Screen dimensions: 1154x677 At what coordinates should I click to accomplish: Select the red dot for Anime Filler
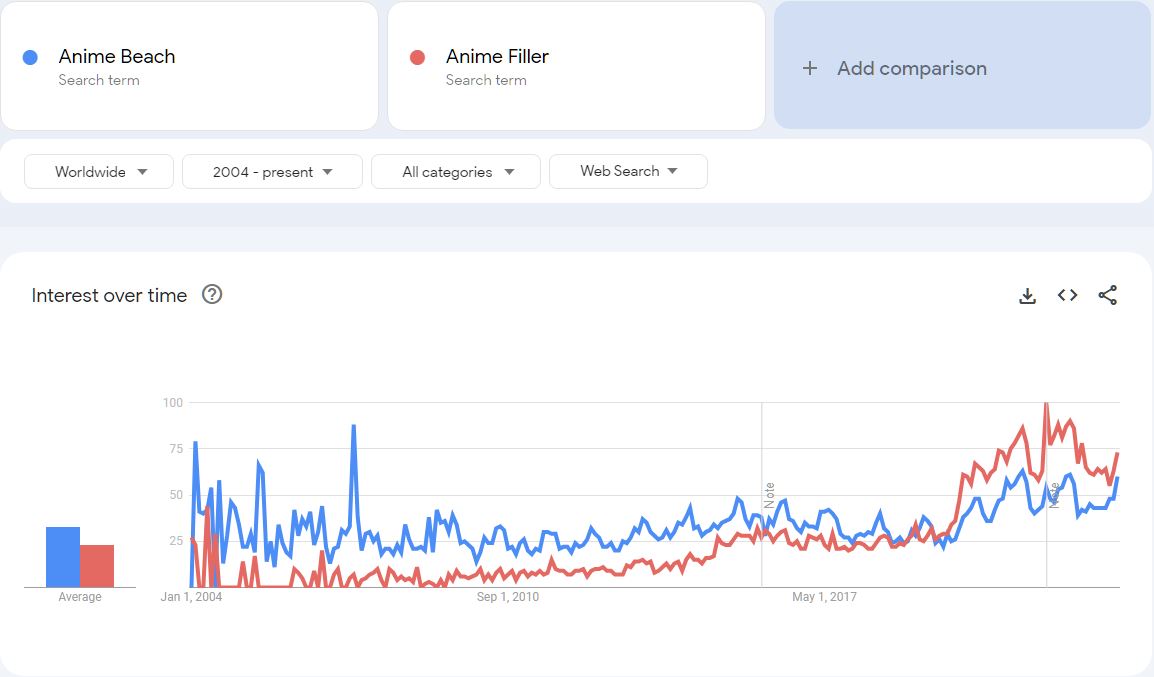coord(419,56)
